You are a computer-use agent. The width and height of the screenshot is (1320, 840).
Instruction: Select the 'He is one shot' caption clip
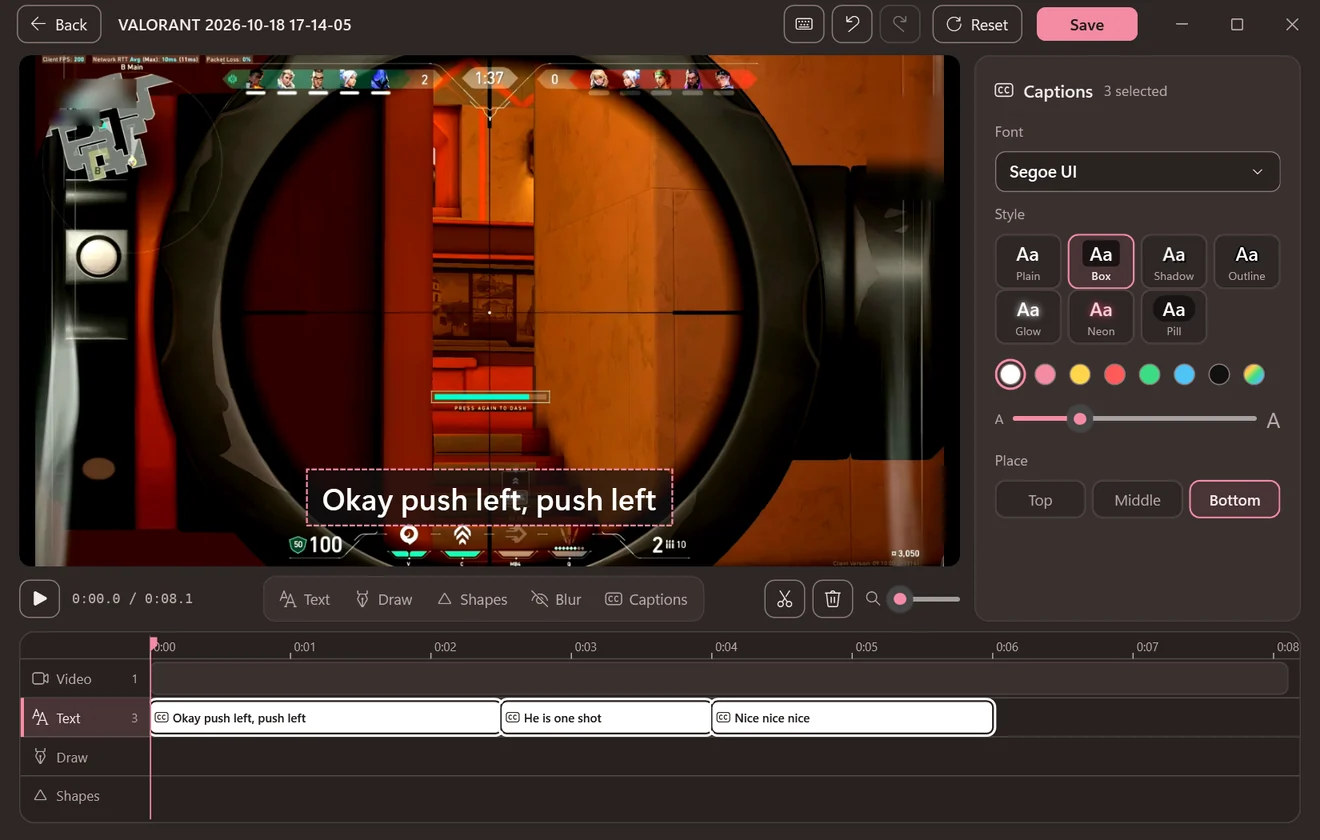606,718
